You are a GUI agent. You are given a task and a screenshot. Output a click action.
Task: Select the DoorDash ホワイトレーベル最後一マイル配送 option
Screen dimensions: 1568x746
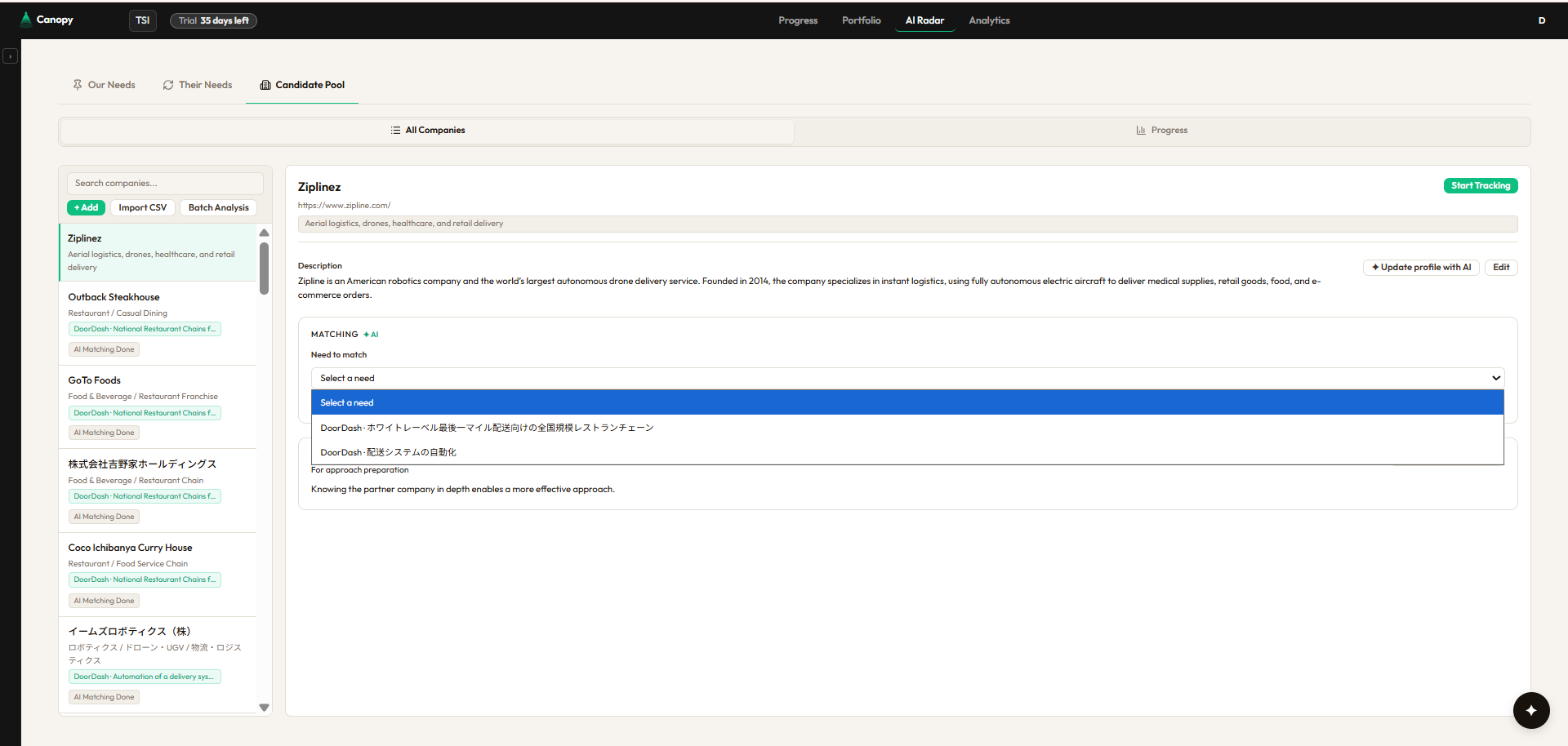[907, 428]
